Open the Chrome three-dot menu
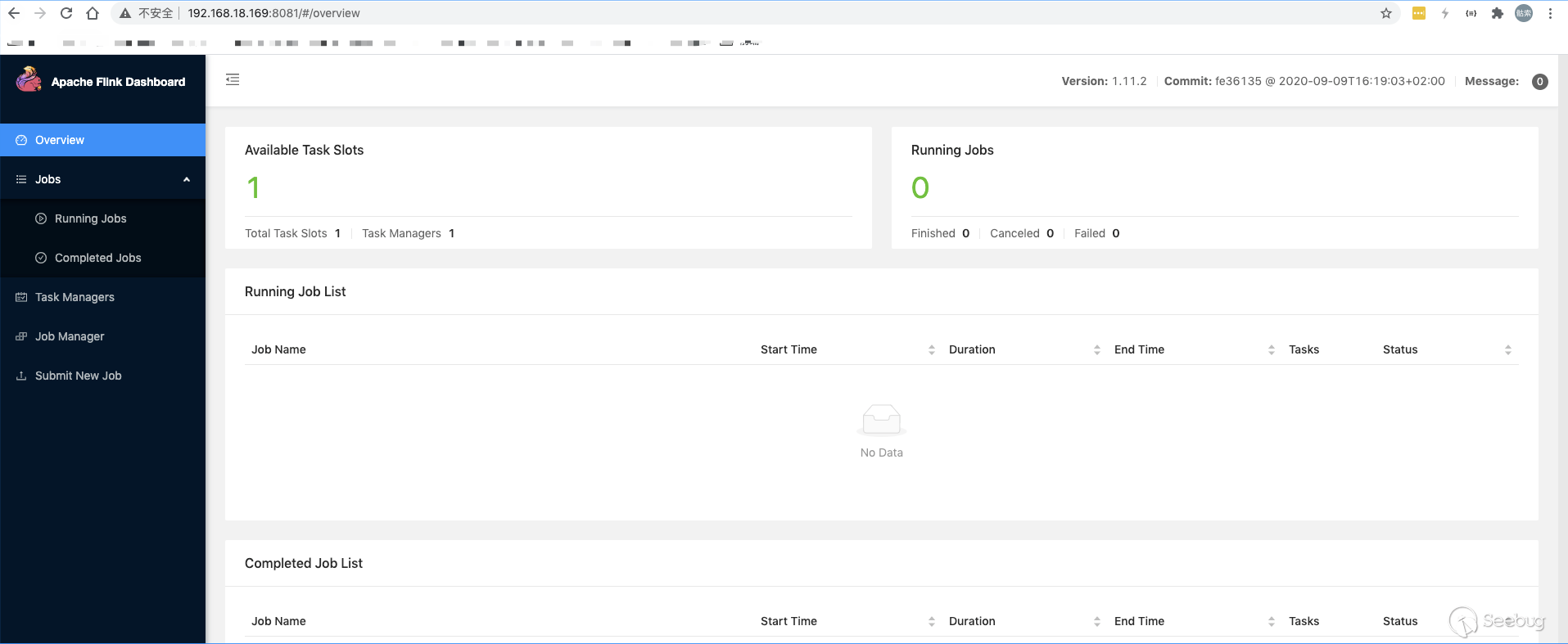The width and height of the screenshot is (1568, 644). point(1550,13)
